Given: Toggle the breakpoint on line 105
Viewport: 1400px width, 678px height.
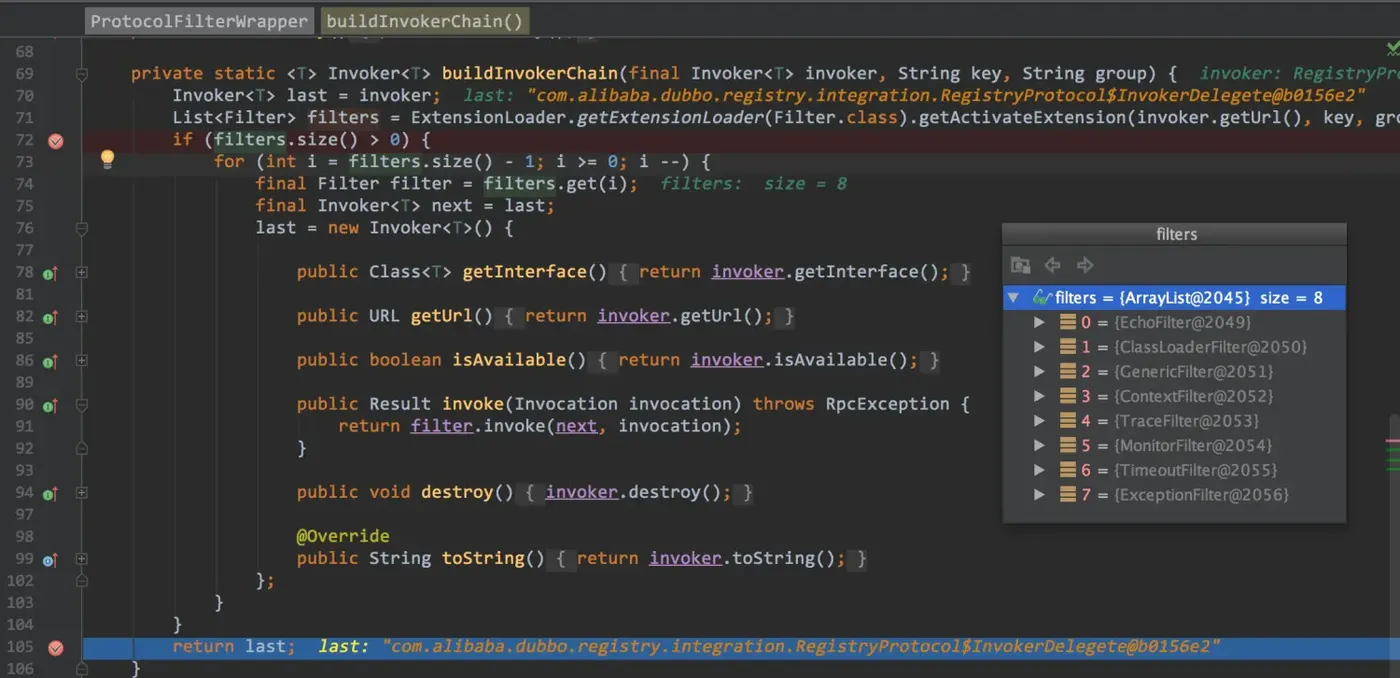Looking at the screenshot, I should pos(56,648).
